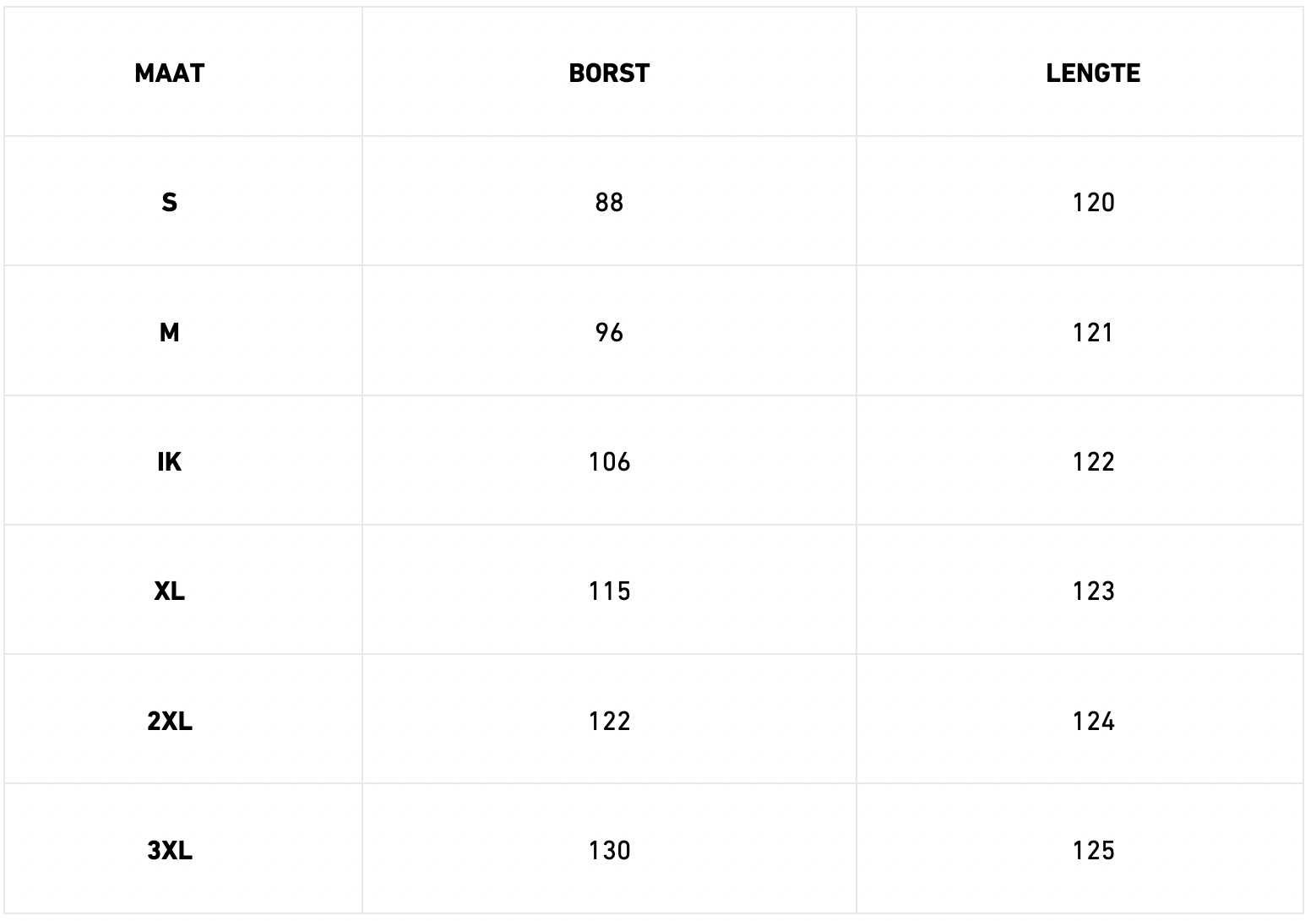The image size is (1316, 921).
Task: Select the S size row label
Action: (169, 203)
